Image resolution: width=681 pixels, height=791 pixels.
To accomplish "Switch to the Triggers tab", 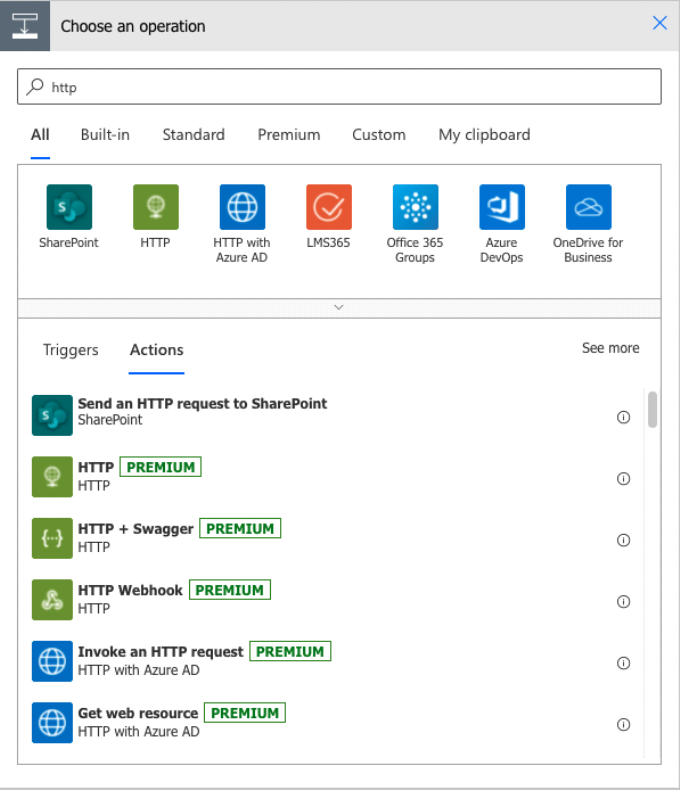I will [71, 350].
